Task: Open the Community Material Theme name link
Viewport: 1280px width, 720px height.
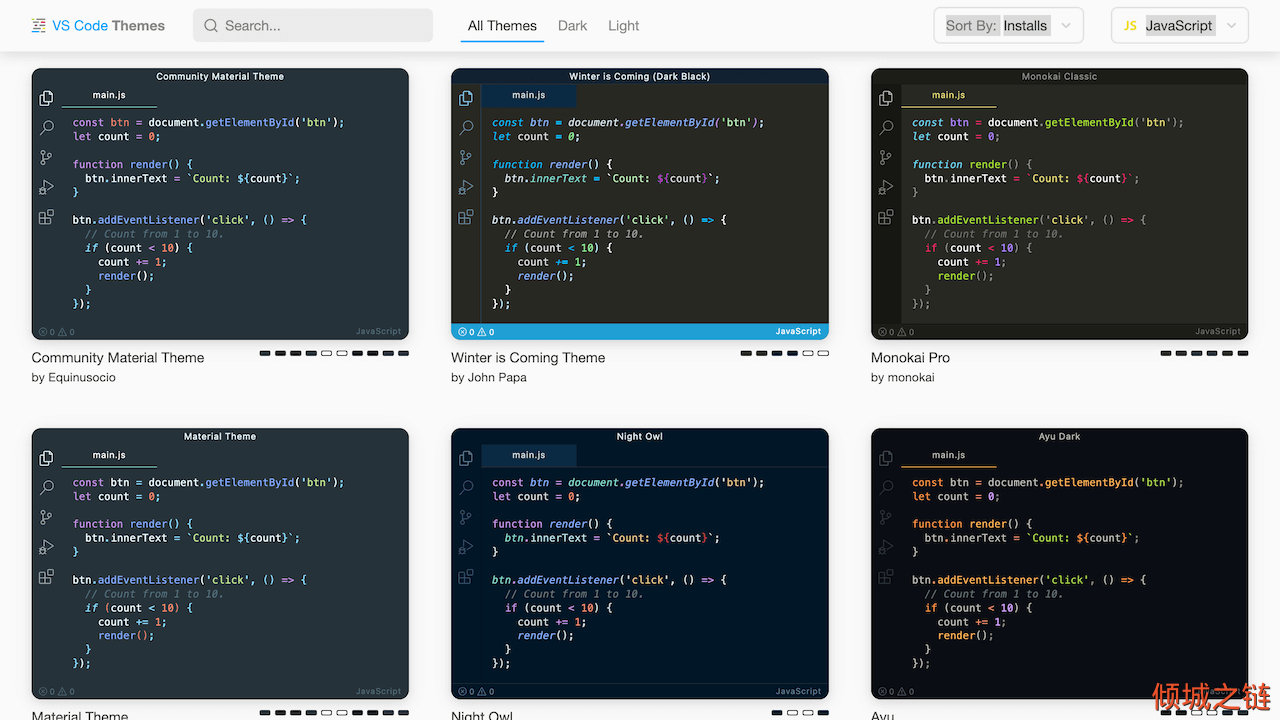Action: pyautogui.click(x=118, y=358)
